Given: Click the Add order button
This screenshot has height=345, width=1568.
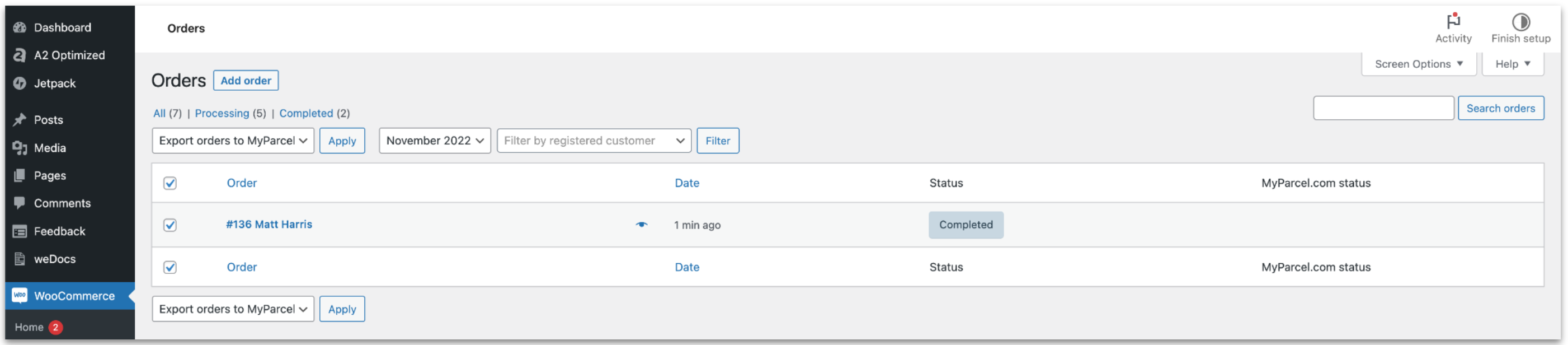Looking at the screenshot, I should [246, 81].
